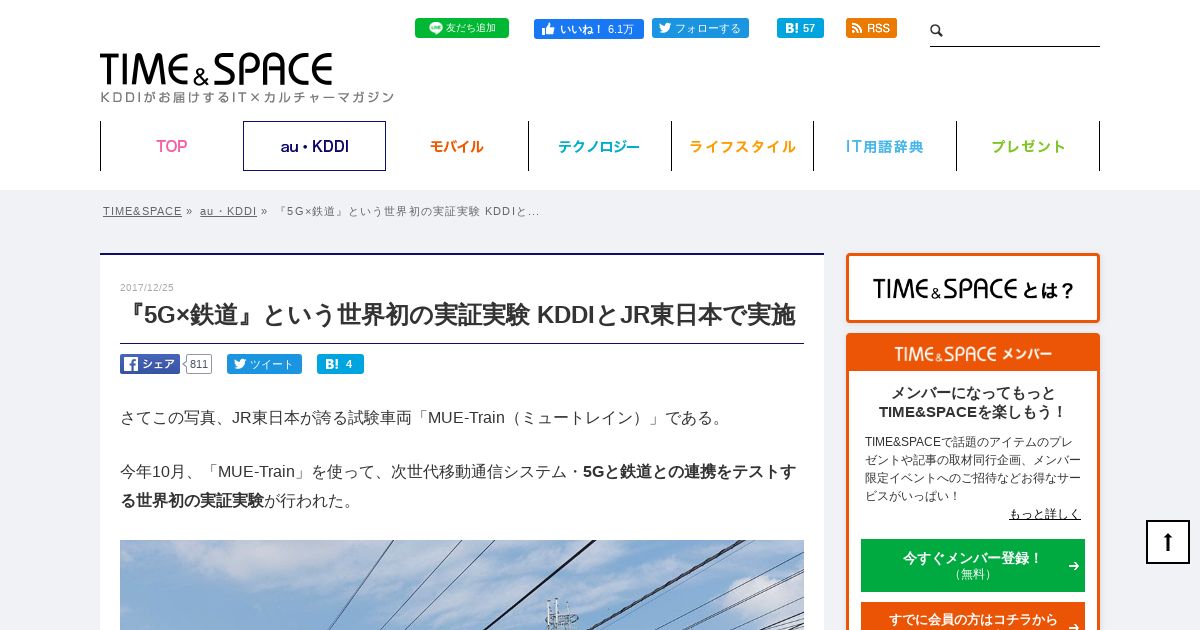Open the モバイル navigation tab
Screen dimensions: 1200x630
[x=457, y=146]
